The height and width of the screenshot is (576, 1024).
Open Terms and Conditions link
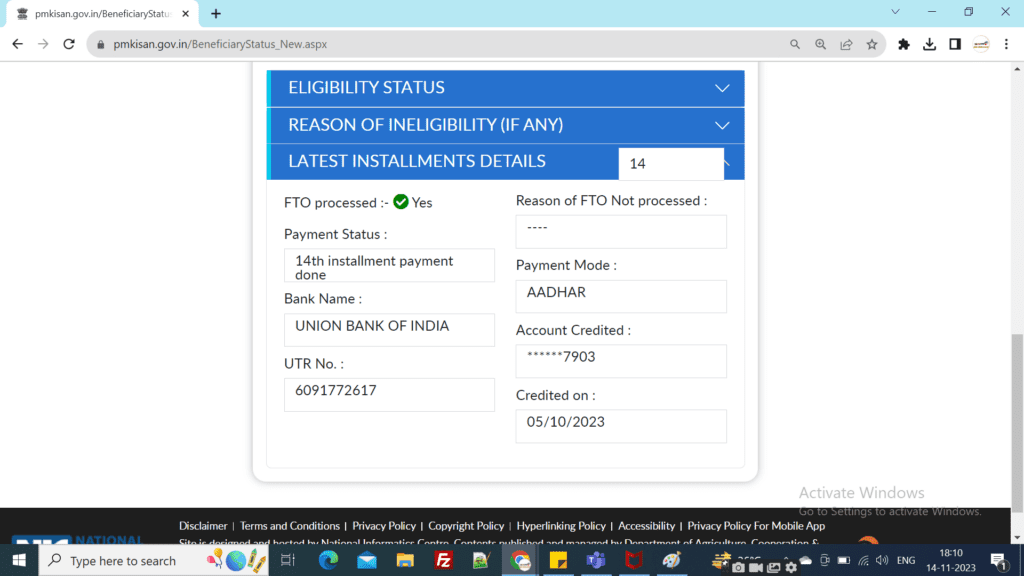coord(290,526)
